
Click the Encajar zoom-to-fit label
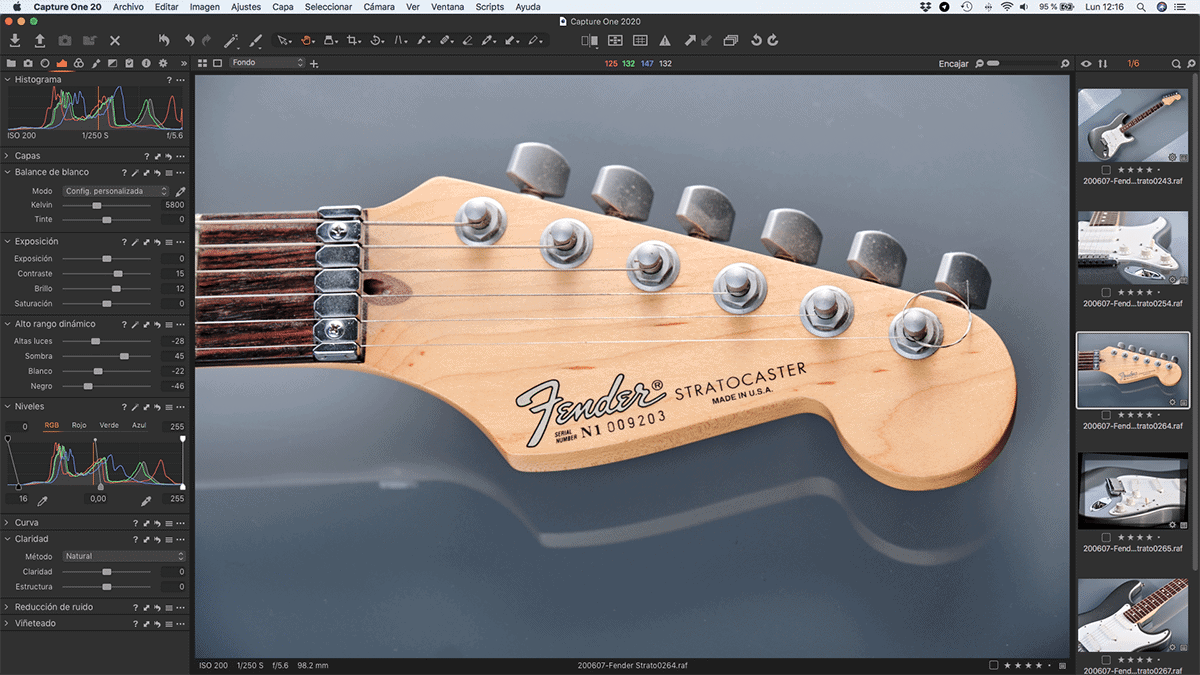coord(953,64)
